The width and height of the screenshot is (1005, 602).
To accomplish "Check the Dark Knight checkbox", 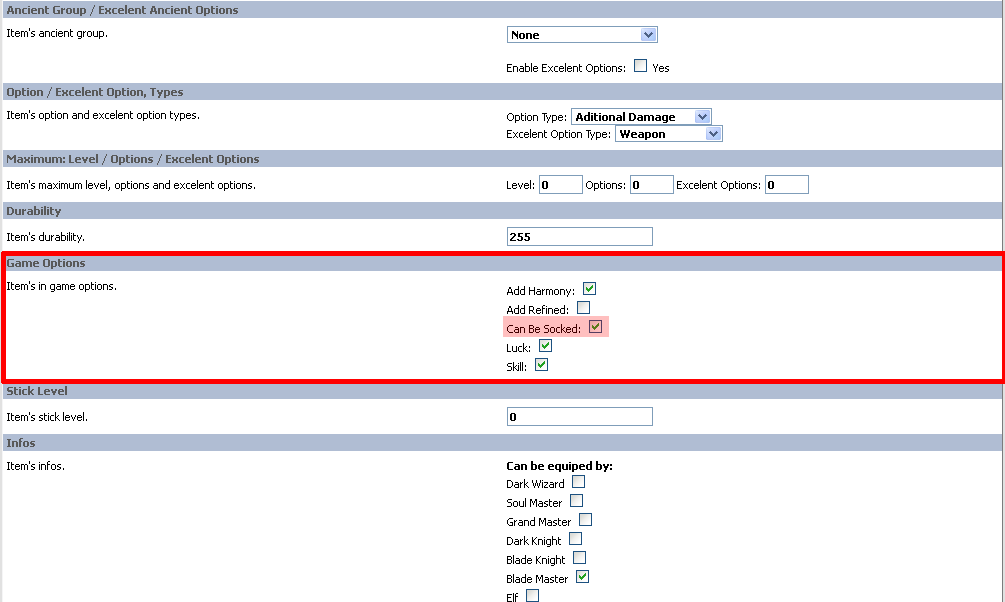I will [x=575, y=539].
